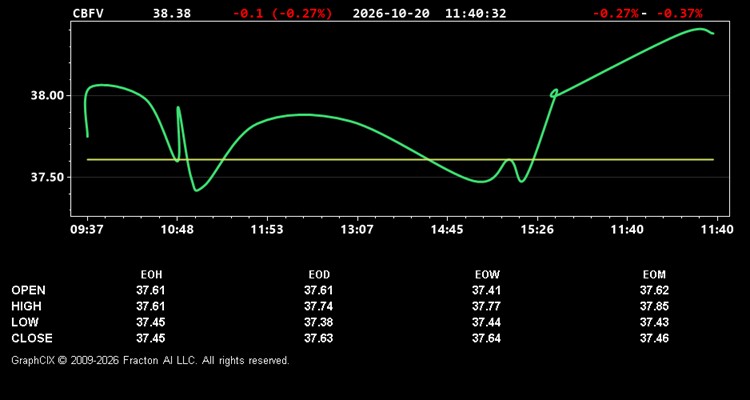Select the EOM HIGH value 37.85

click(654, 306)
